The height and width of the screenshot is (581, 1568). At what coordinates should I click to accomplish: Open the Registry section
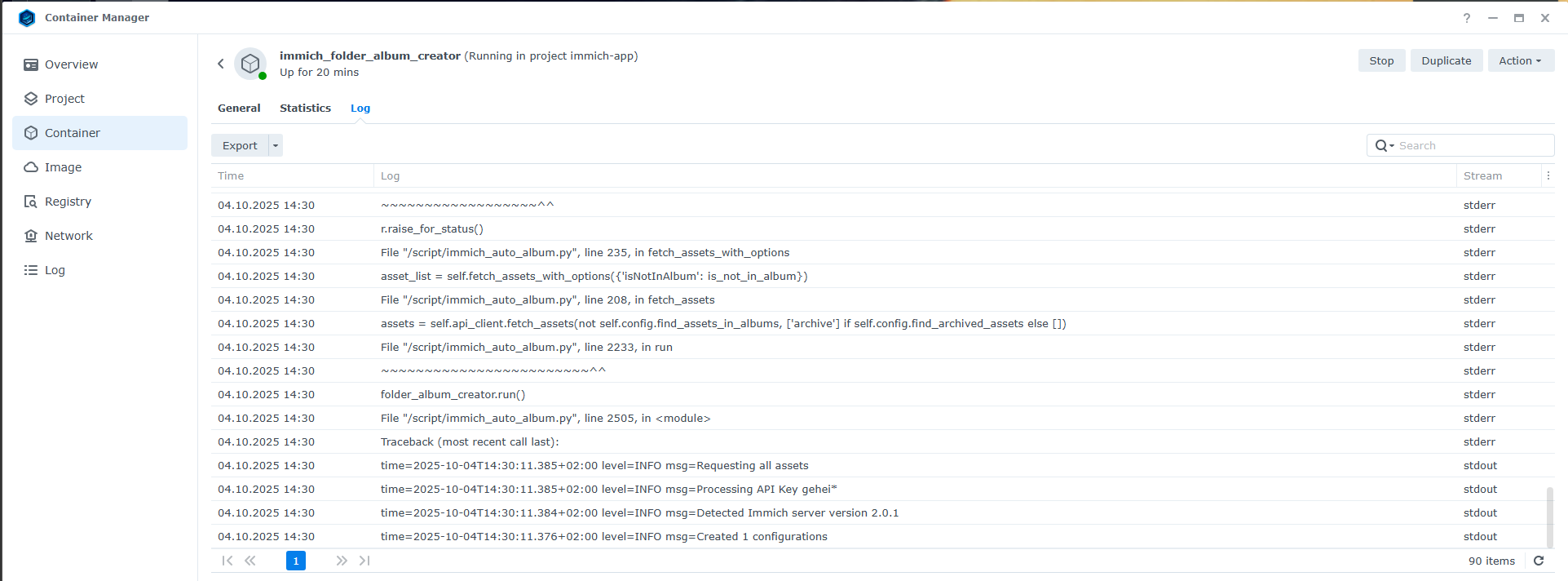click(x=68, y=202)
